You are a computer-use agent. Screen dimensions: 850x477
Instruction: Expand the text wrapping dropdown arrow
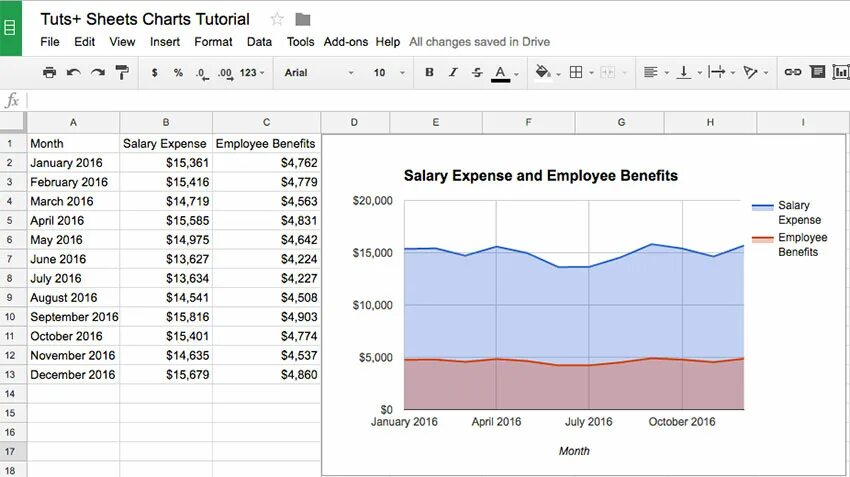coord(733,73)
